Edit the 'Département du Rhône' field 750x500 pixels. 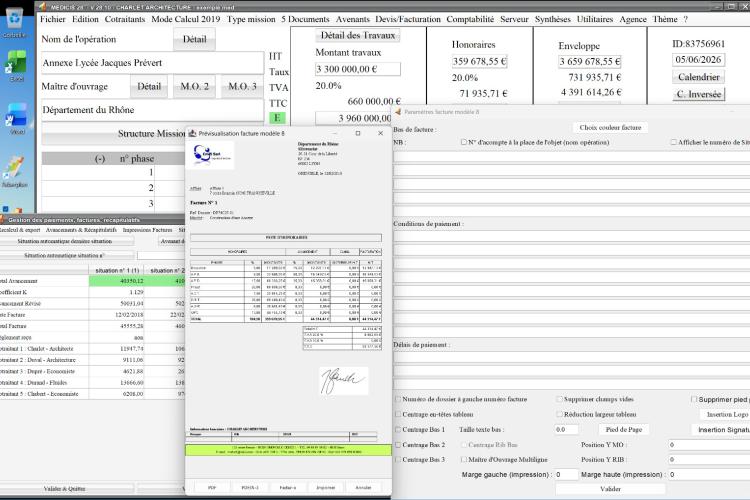click(x=152, y=110)
